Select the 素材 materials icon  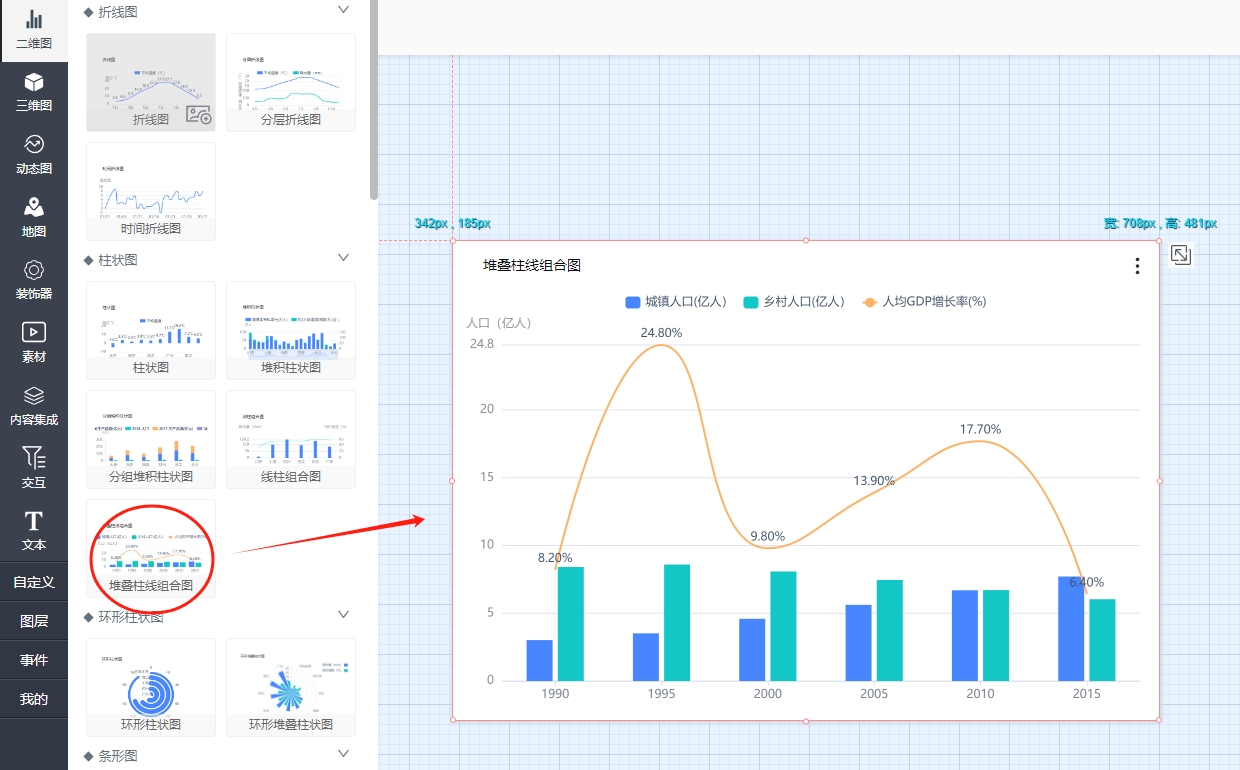(x=34, y=343)
